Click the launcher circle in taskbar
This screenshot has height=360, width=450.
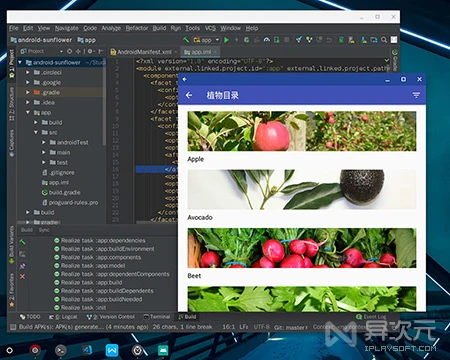(x=10, y=350)
